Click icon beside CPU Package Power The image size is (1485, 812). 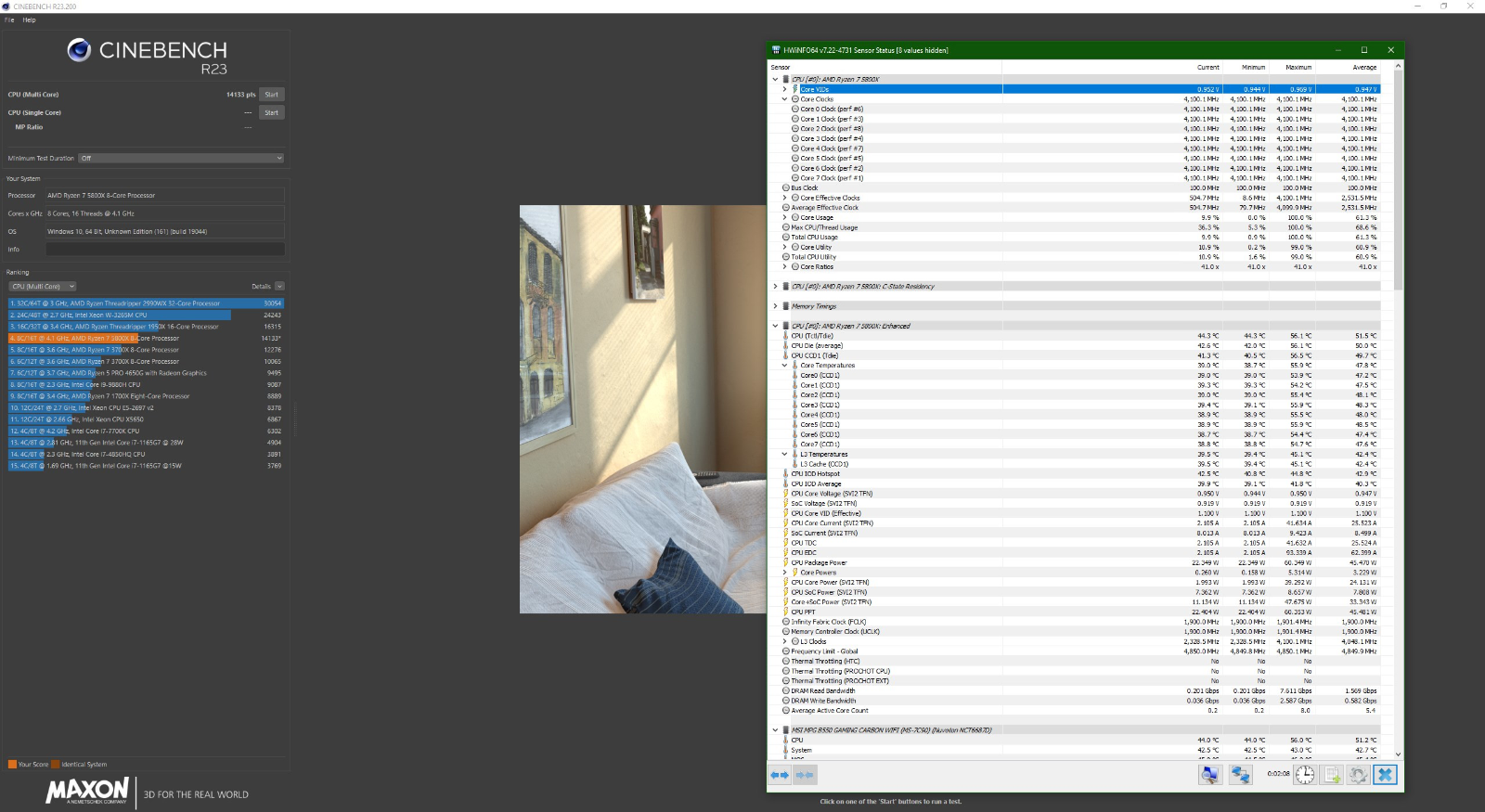point(786,562)
